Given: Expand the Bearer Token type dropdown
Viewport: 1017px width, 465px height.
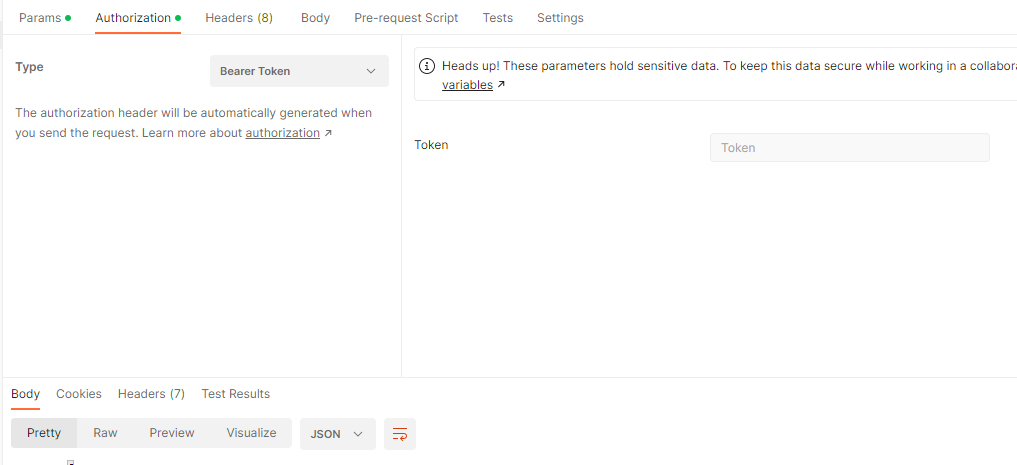Looking at the screenshot, I should click(x=299, y=71).
